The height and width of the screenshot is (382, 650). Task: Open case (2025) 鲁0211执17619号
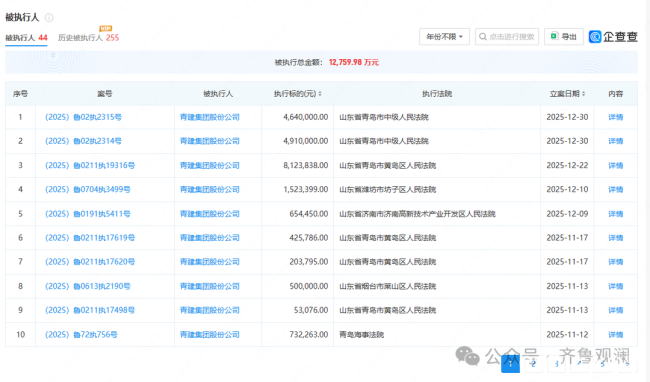coord(90,238)
